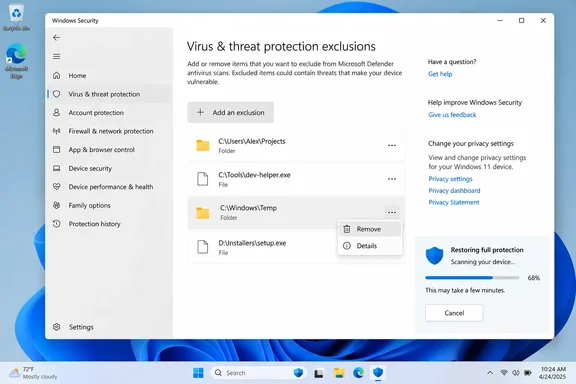
Task: Open more options for C:\Tools\dev-helper.exe
Action: pos(392,179)
